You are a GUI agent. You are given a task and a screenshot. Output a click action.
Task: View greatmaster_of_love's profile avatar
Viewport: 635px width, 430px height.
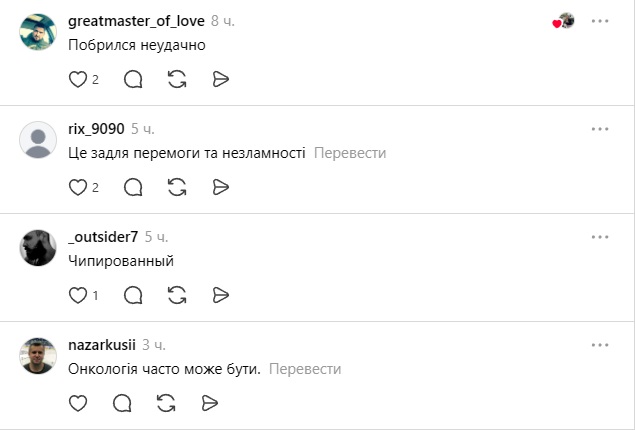click(38, 33)
